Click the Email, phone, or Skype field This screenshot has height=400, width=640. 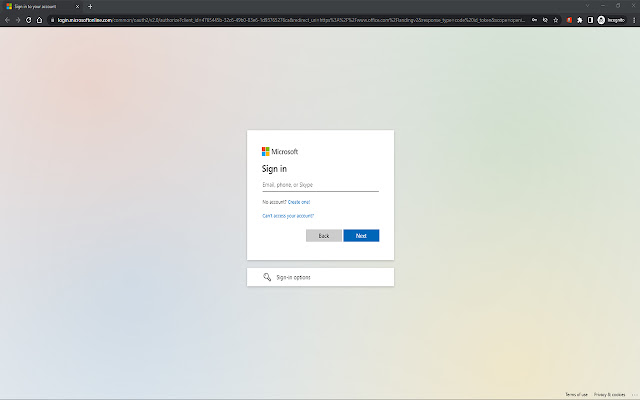[320, 185]
